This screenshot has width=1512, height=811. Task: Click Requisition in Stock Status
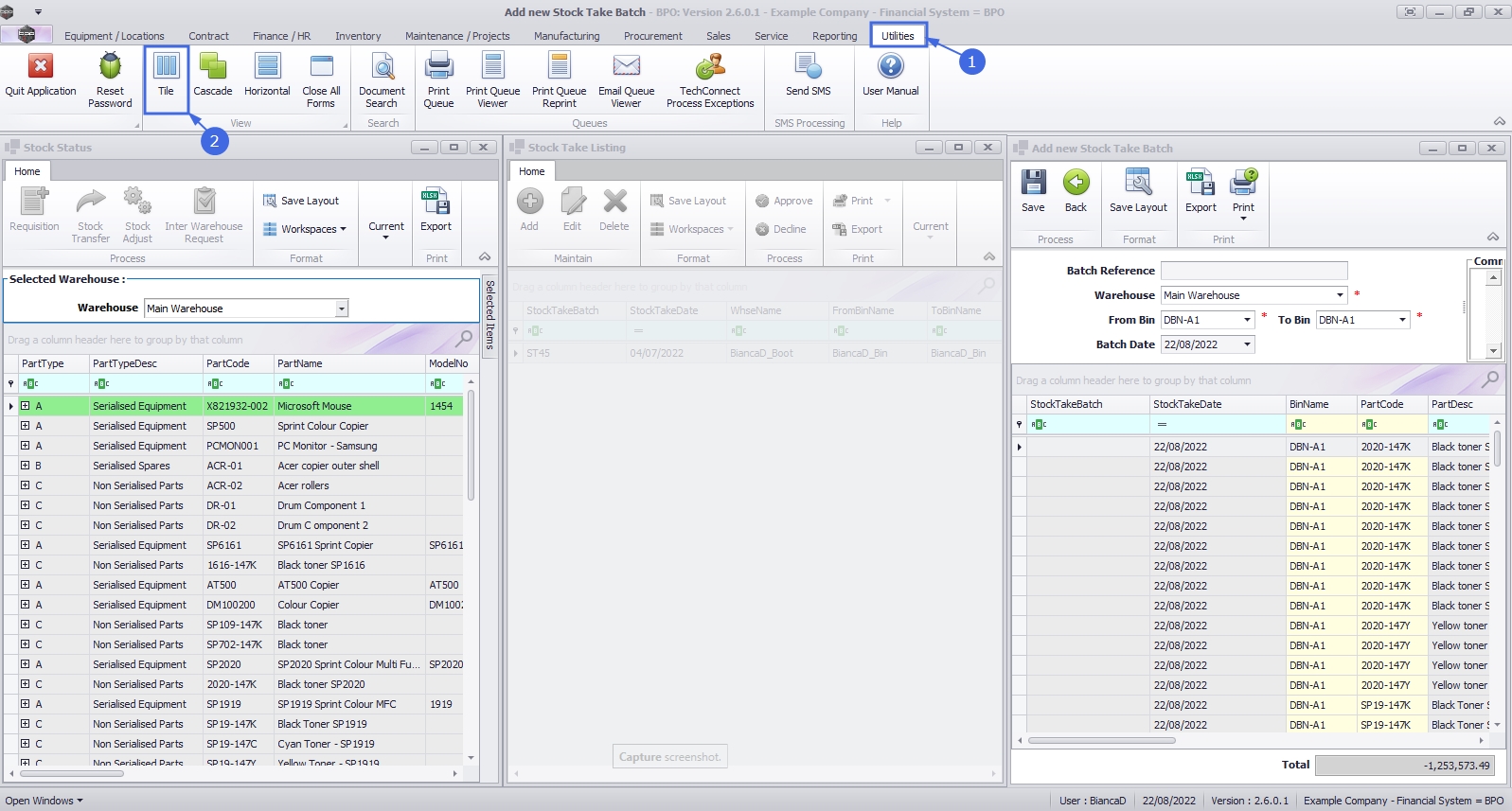(34, 210)
